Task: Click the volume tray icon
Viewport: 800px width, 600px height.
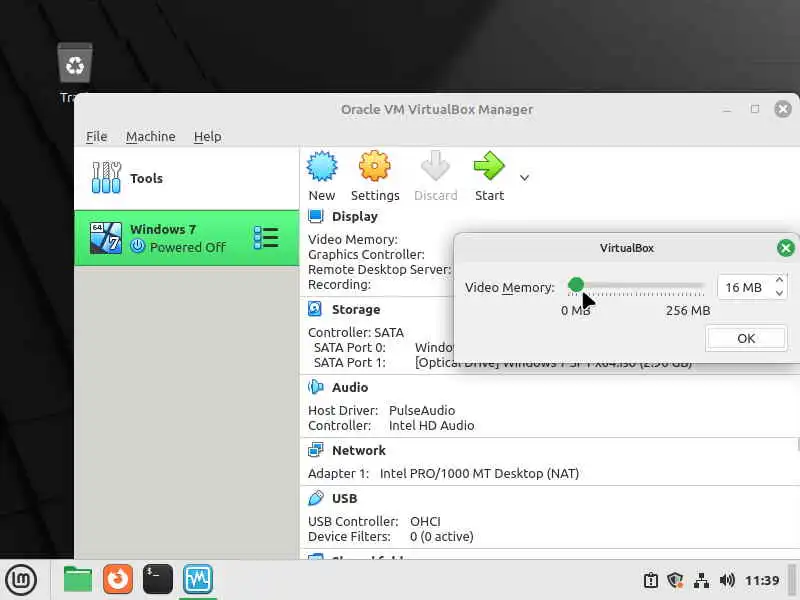Action: click(x=727, y=581)
